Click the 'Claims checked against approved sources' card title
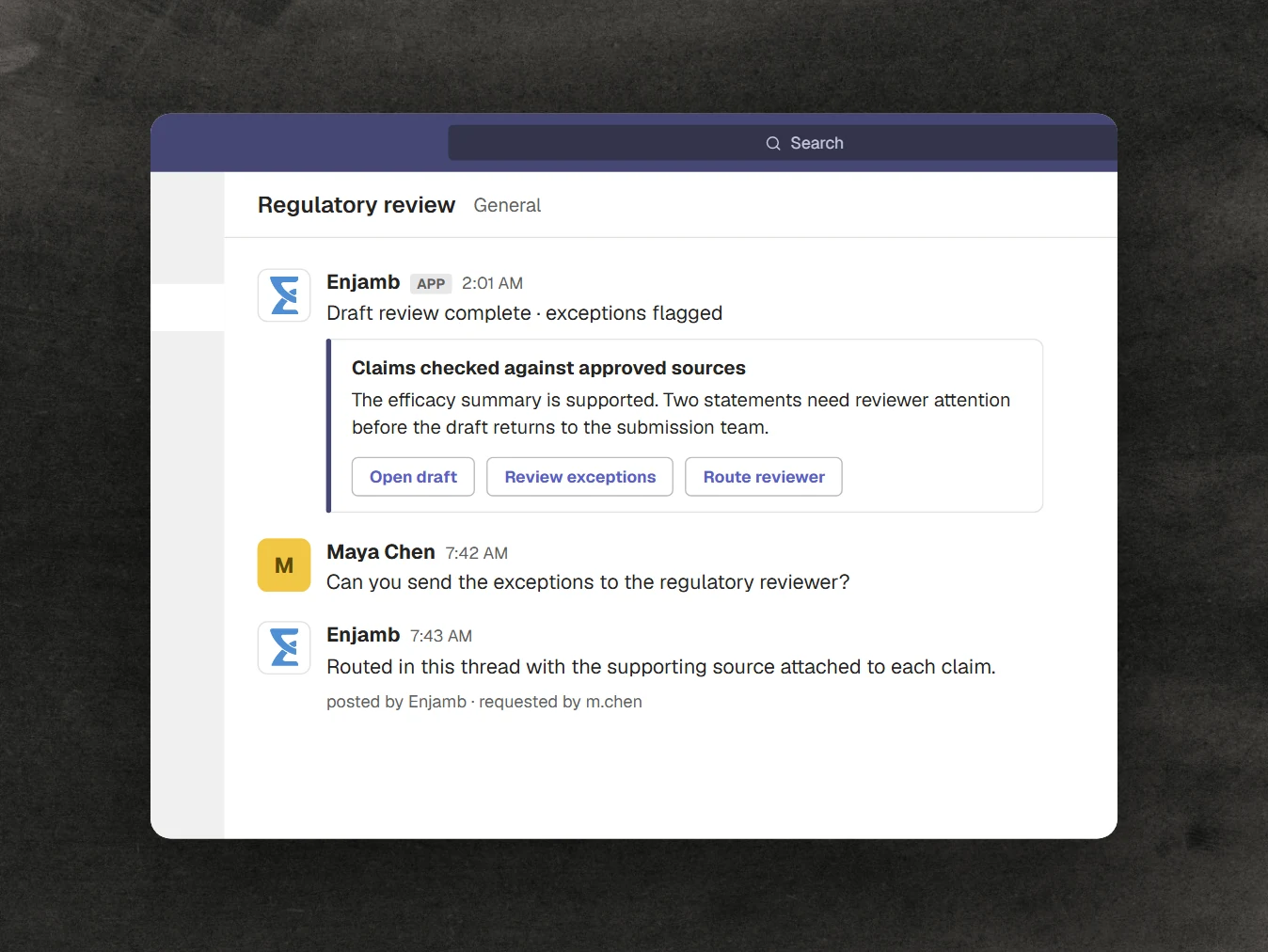 pos(548,368)
